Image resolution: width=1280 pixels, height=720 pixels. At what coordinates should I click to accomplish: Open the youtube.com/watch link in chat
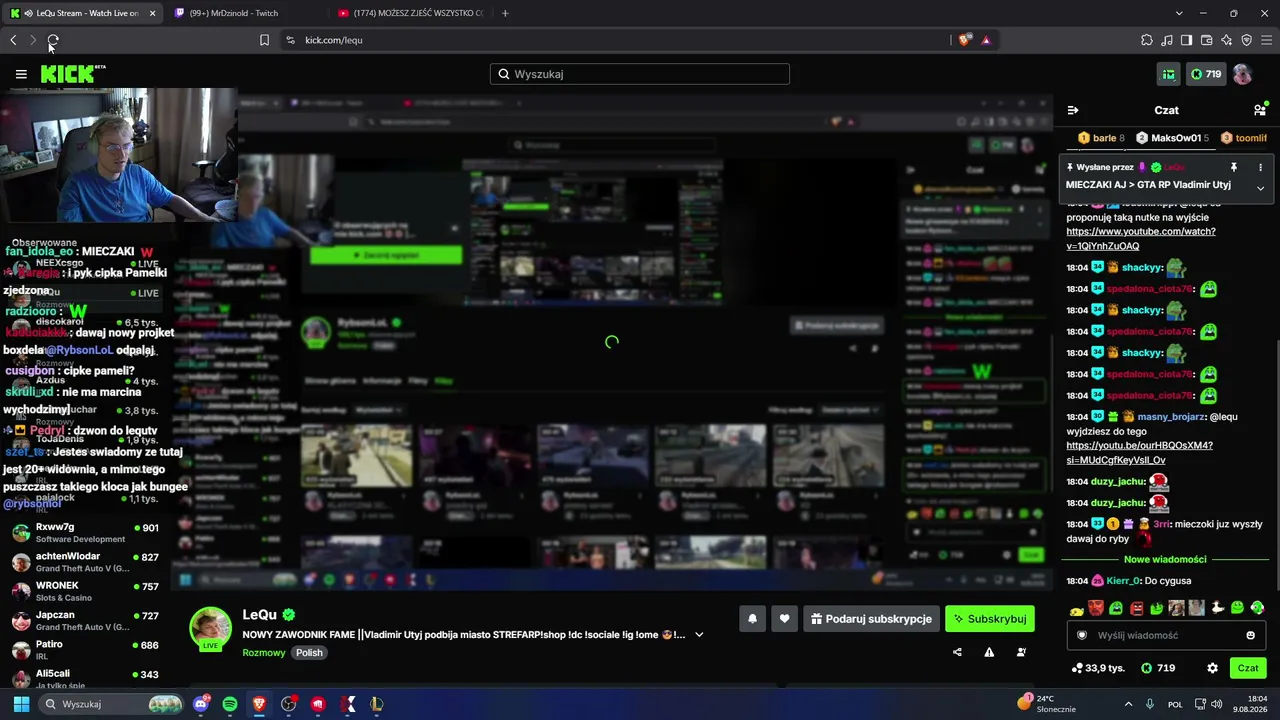pyautogui.click(x=1141, y=239)
